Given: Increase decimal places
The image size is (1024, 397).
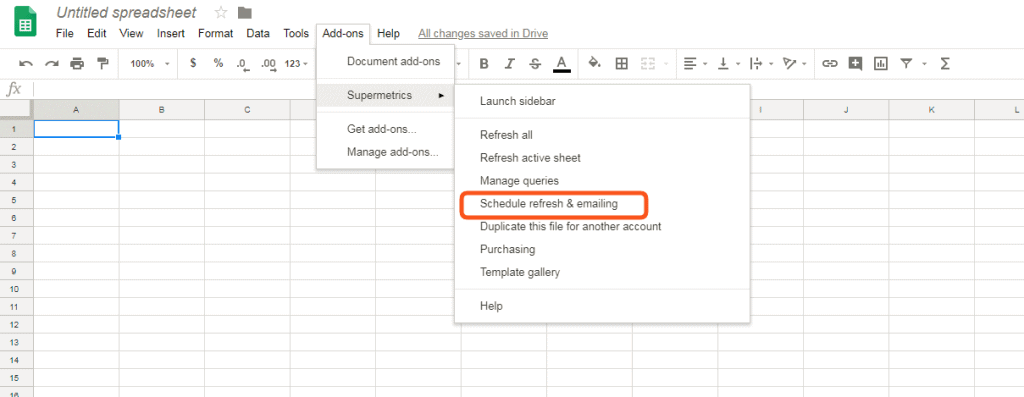Looking at the screenshot, I should (x=268, y=64).
